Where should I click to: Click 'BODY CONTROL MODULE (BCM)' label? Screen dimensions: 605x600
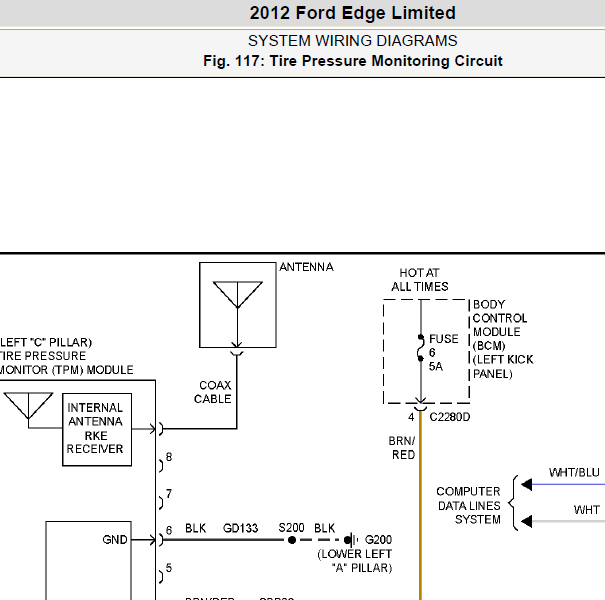(x=500, y=325)
